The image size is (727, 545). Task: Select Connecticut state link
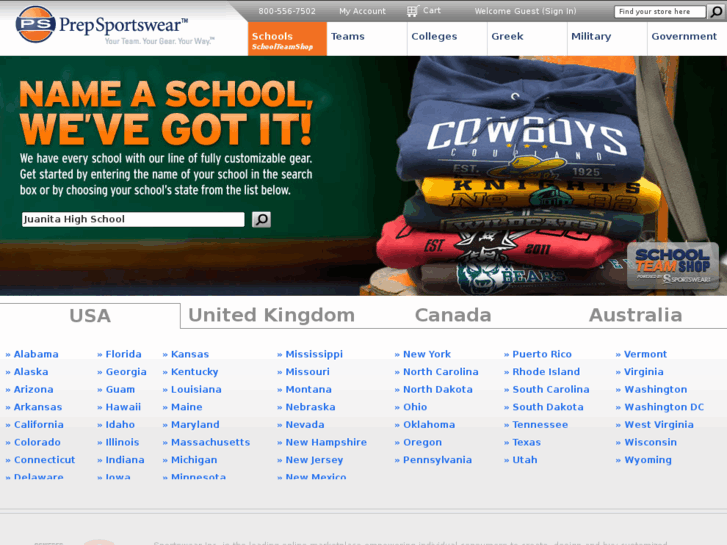[x=45, y=460]
